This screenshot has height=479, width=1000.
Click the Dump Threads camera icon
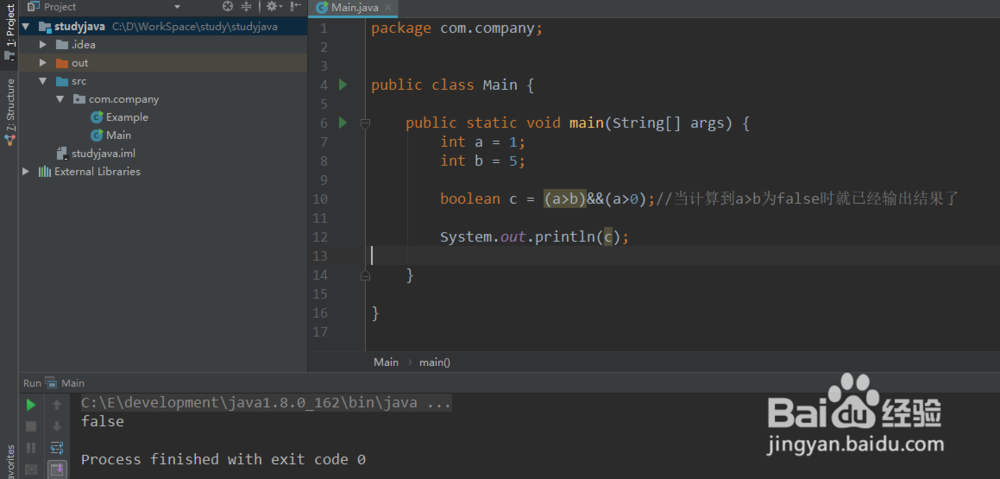pos(31,470)
